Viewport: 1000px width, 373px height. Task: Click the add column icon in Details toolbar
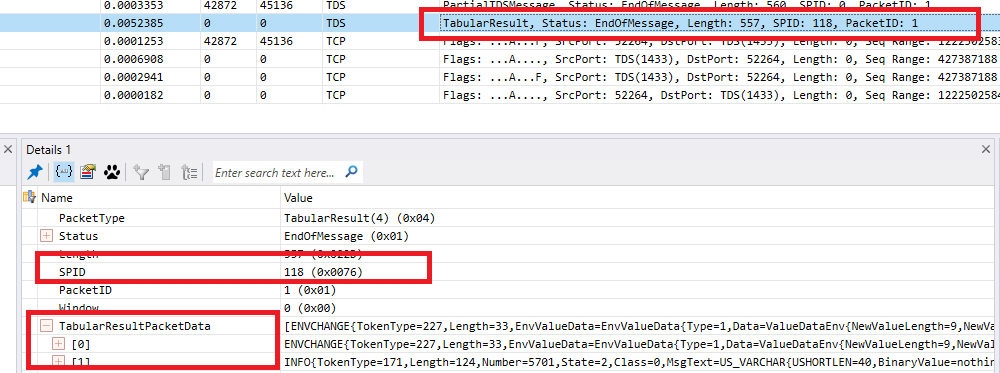165,172
